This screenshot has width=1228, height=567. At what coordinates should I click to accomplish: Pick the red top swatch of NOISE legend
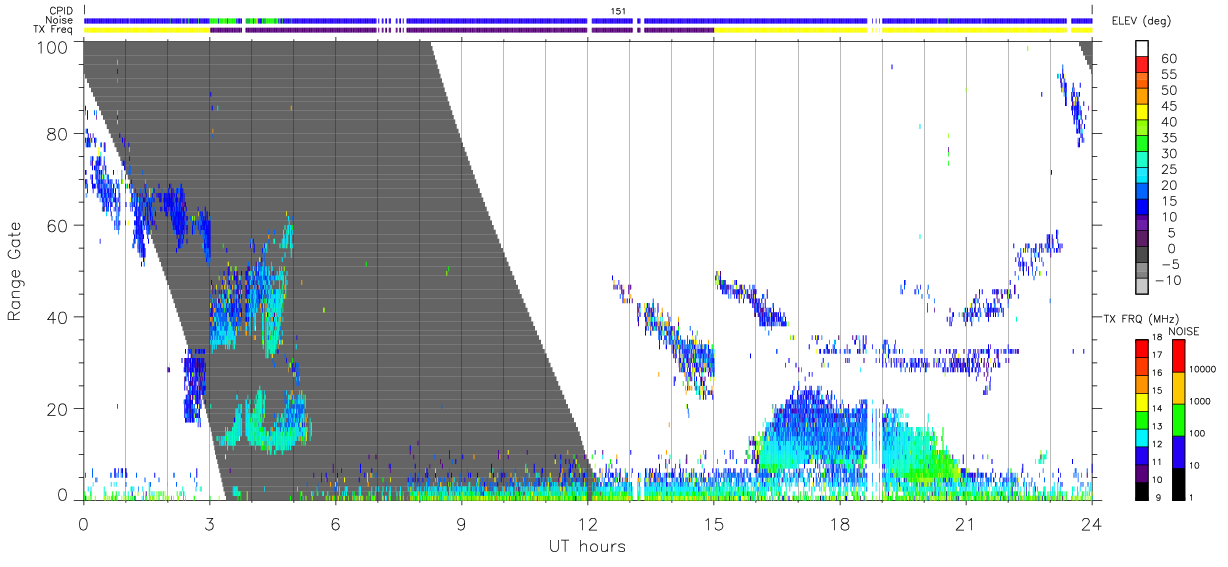[x=1178, y=356]
